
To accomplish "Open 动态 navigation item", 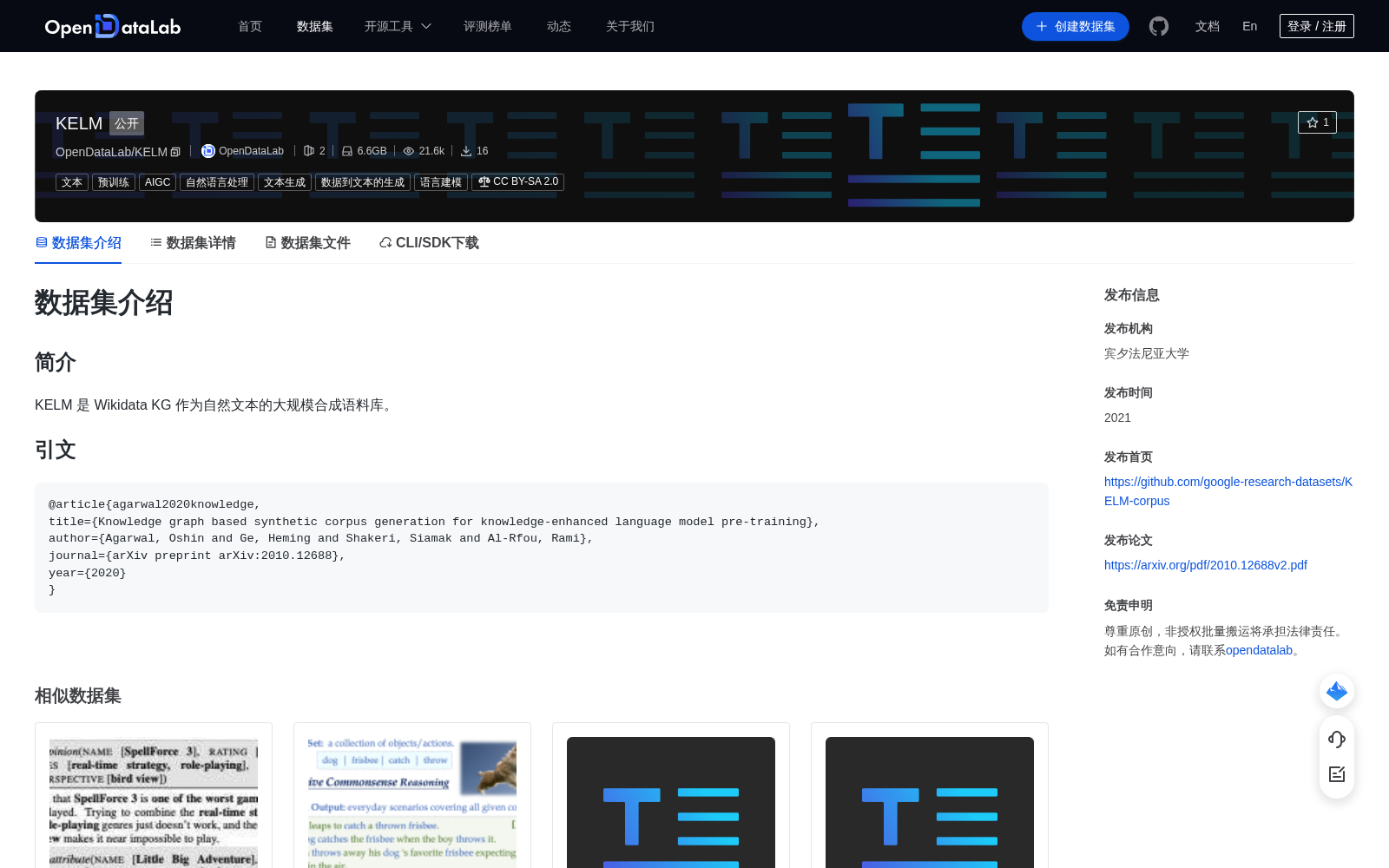I will (x=559, y=26).
